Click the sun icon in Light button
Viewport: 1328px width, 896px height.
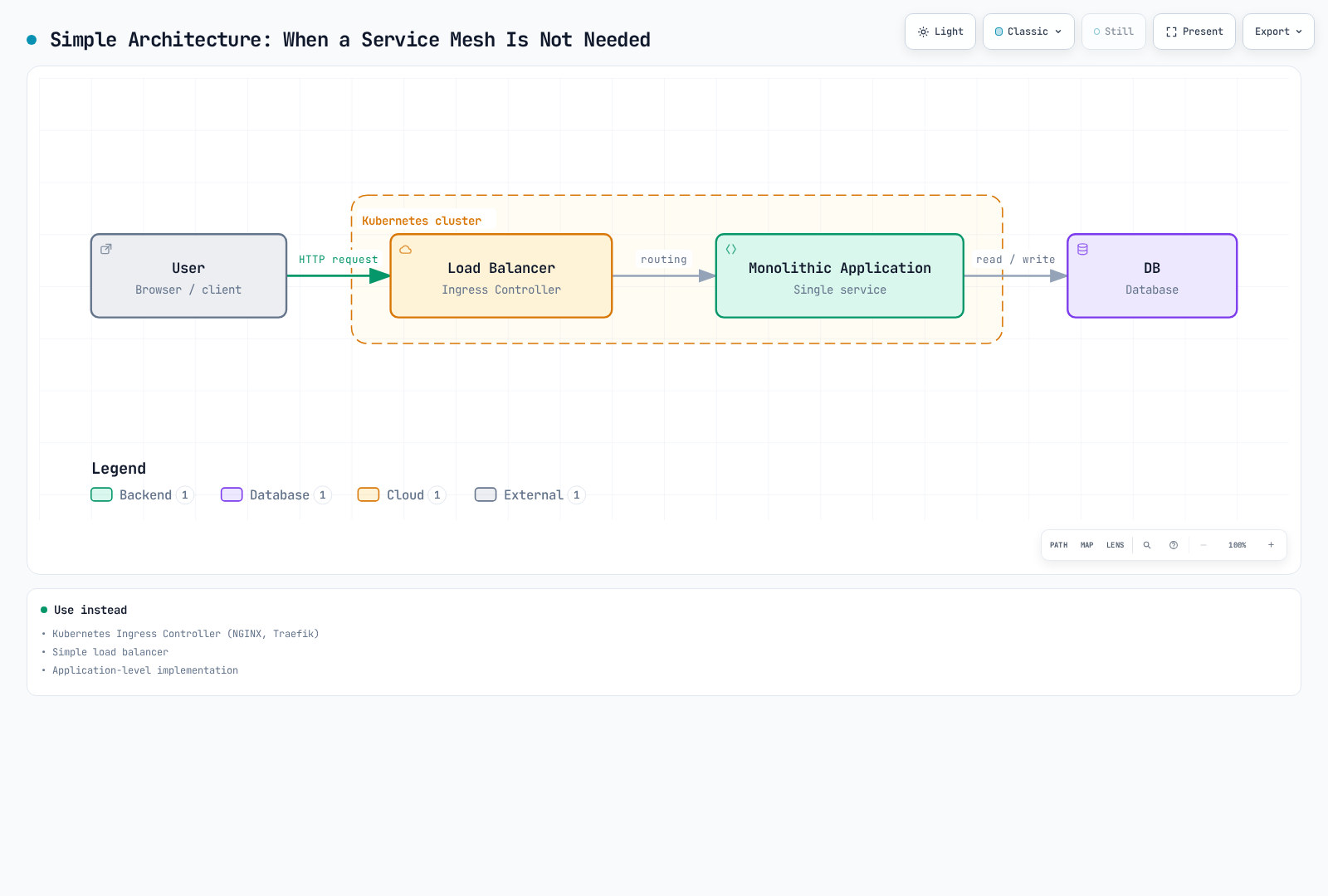tap(923, 32)
